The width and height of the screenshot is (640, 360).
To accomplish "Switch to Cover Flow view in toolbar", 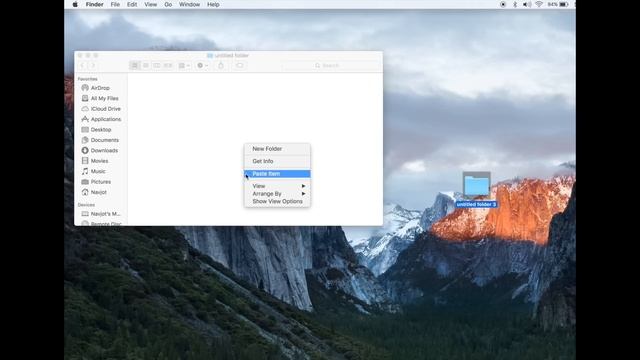I will click(x=168, y=65).
